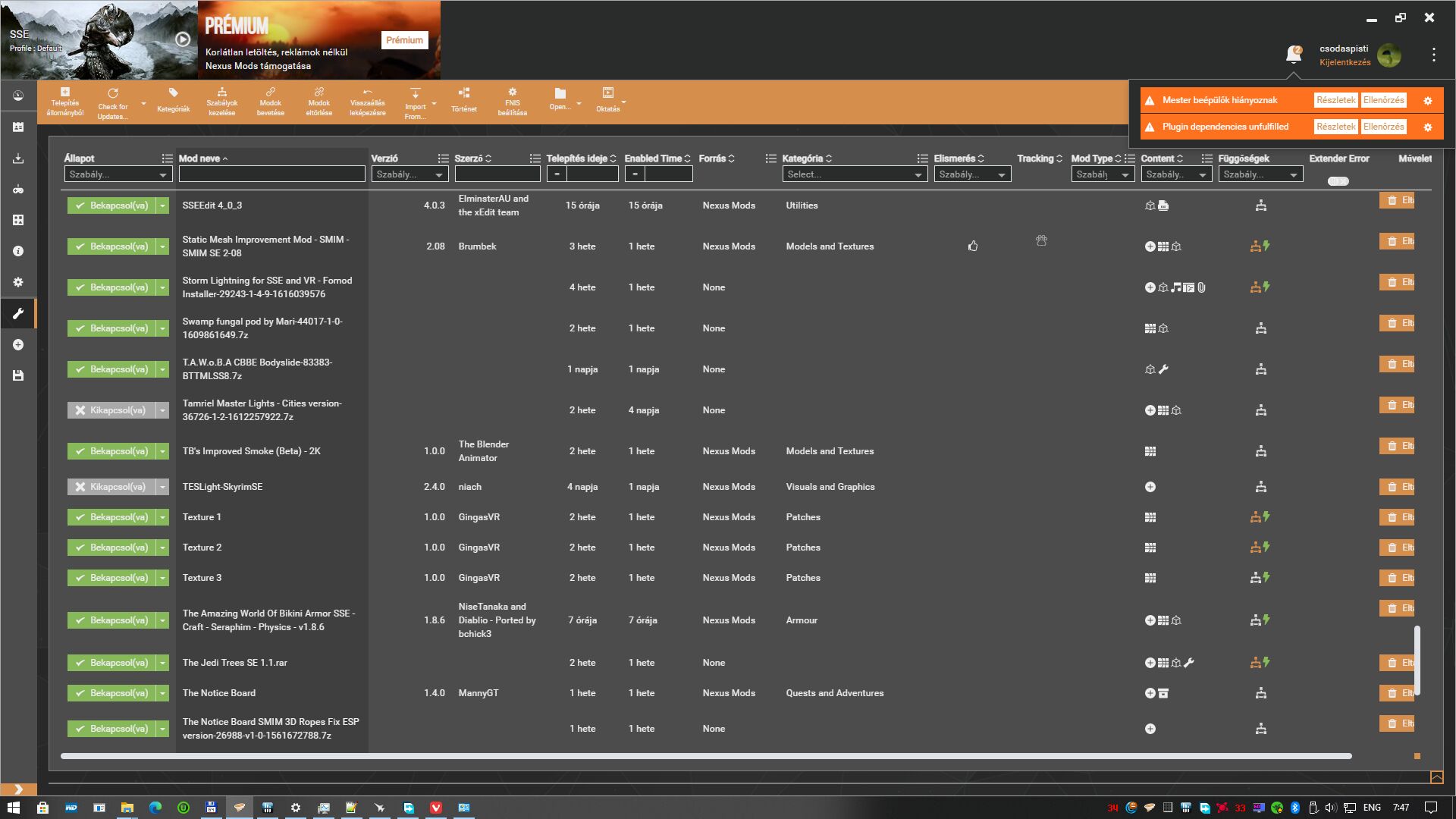The width and height of the screenshot is (1456, 819).
Task: Open Mod Type filter dropdown
Action: (x=1103, y=174)
